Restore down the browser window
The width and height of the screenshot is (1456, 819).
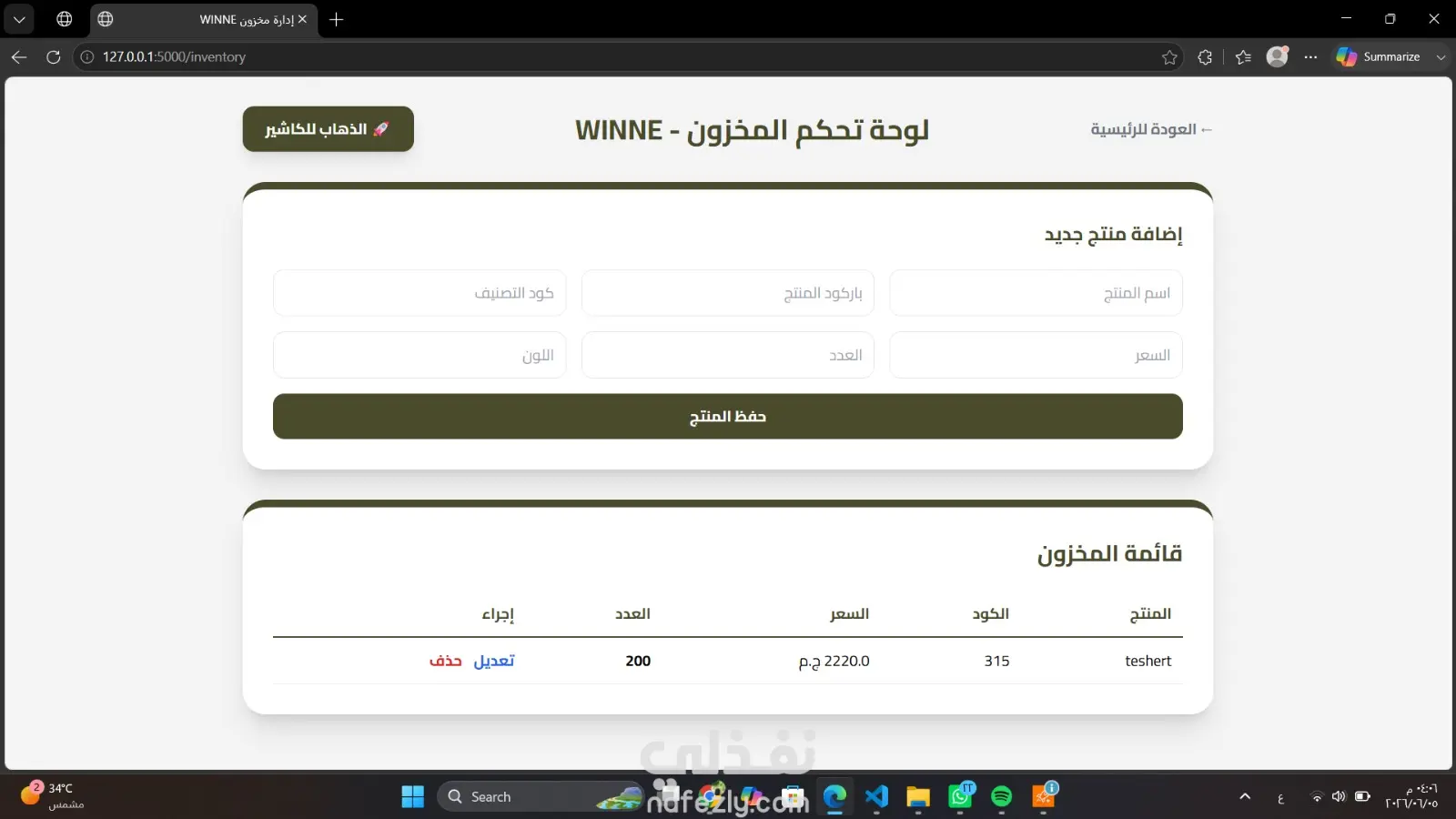tap(1390, 18)
